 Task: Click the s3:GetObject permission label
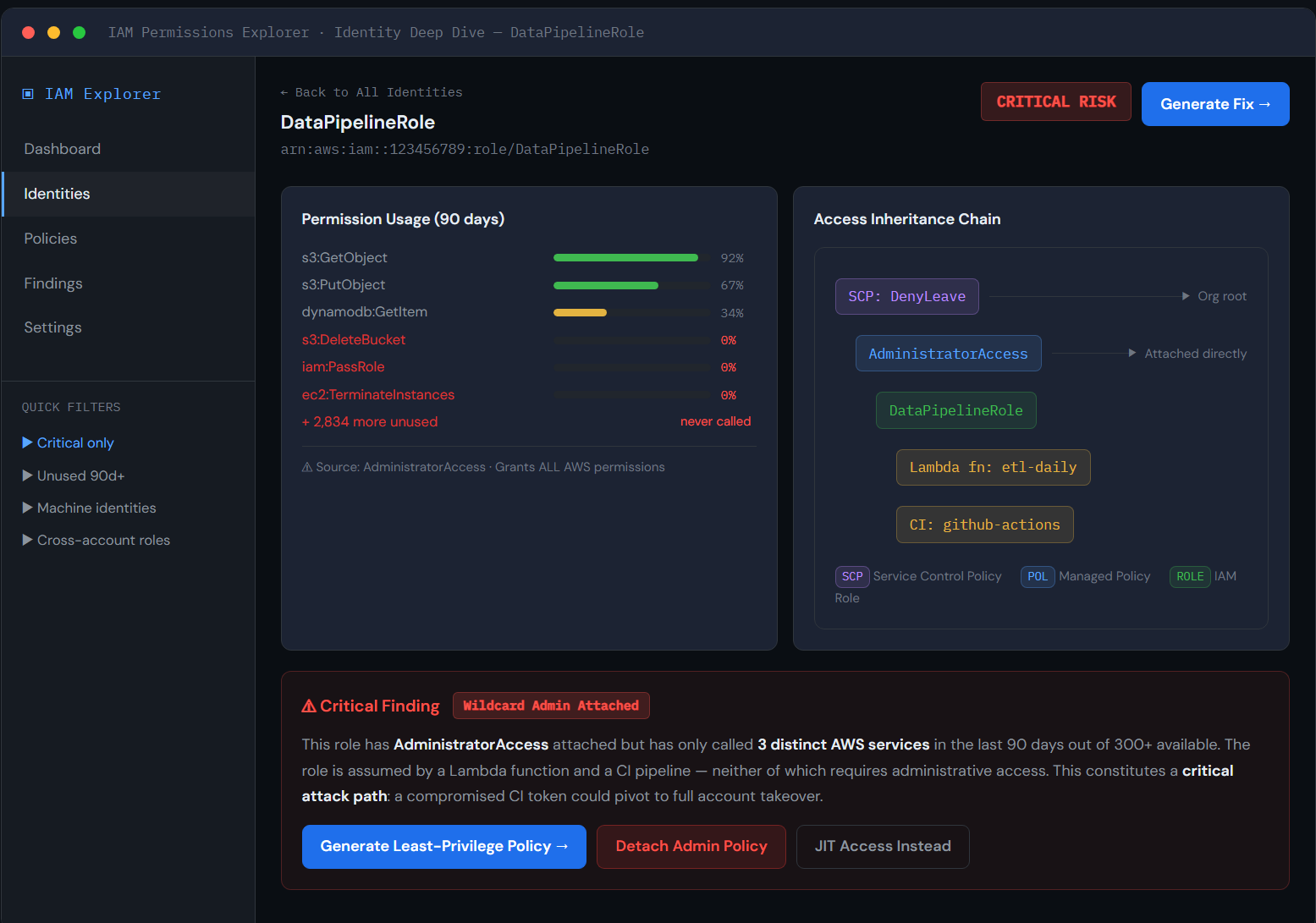point(344,257)
